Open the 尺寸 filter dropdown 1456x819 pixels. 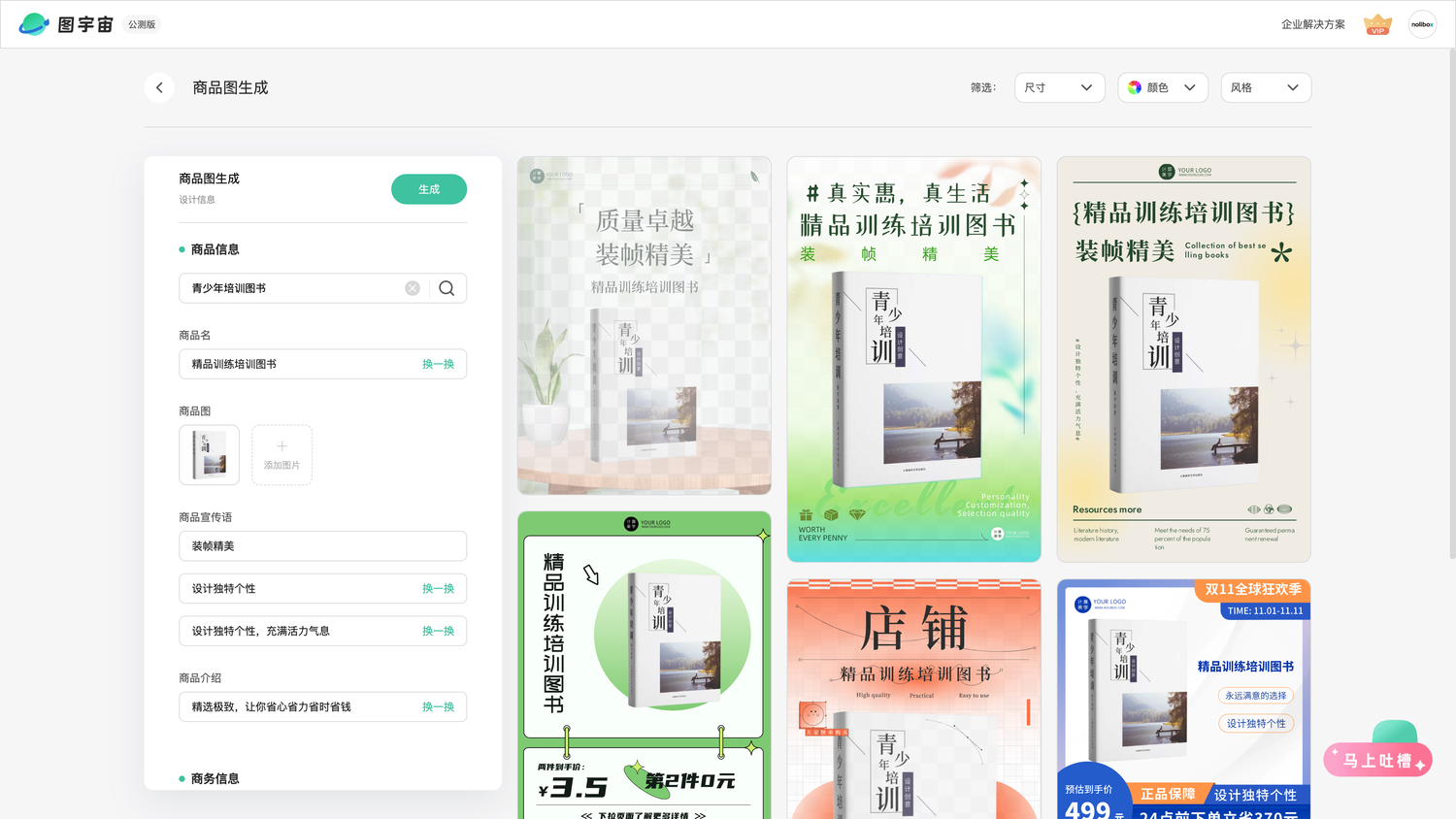(1059, 87)
